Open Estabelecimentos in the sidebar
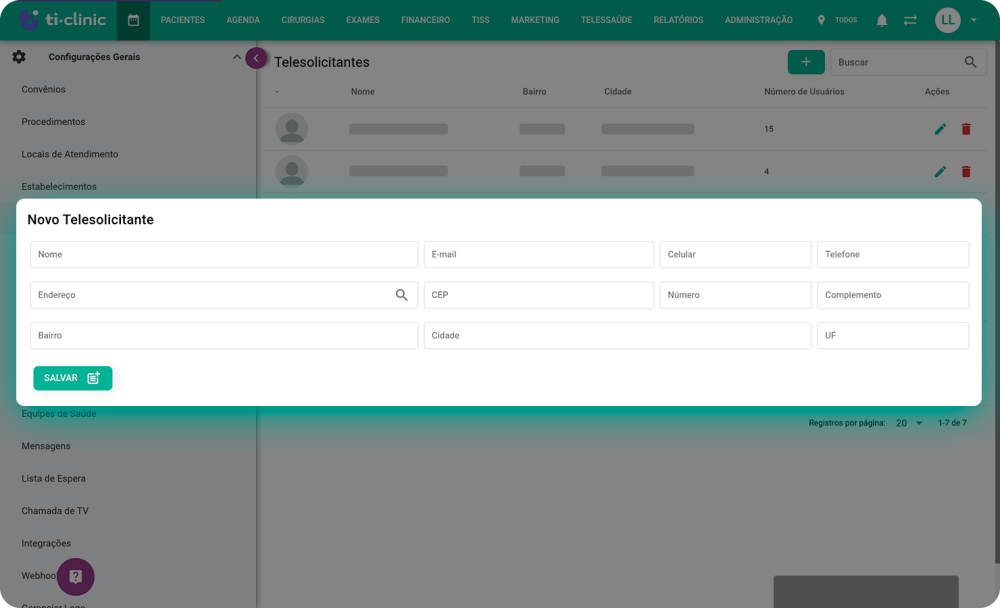Image resolution: width=1000 pixels, height=608 pixels. (59, 187)
